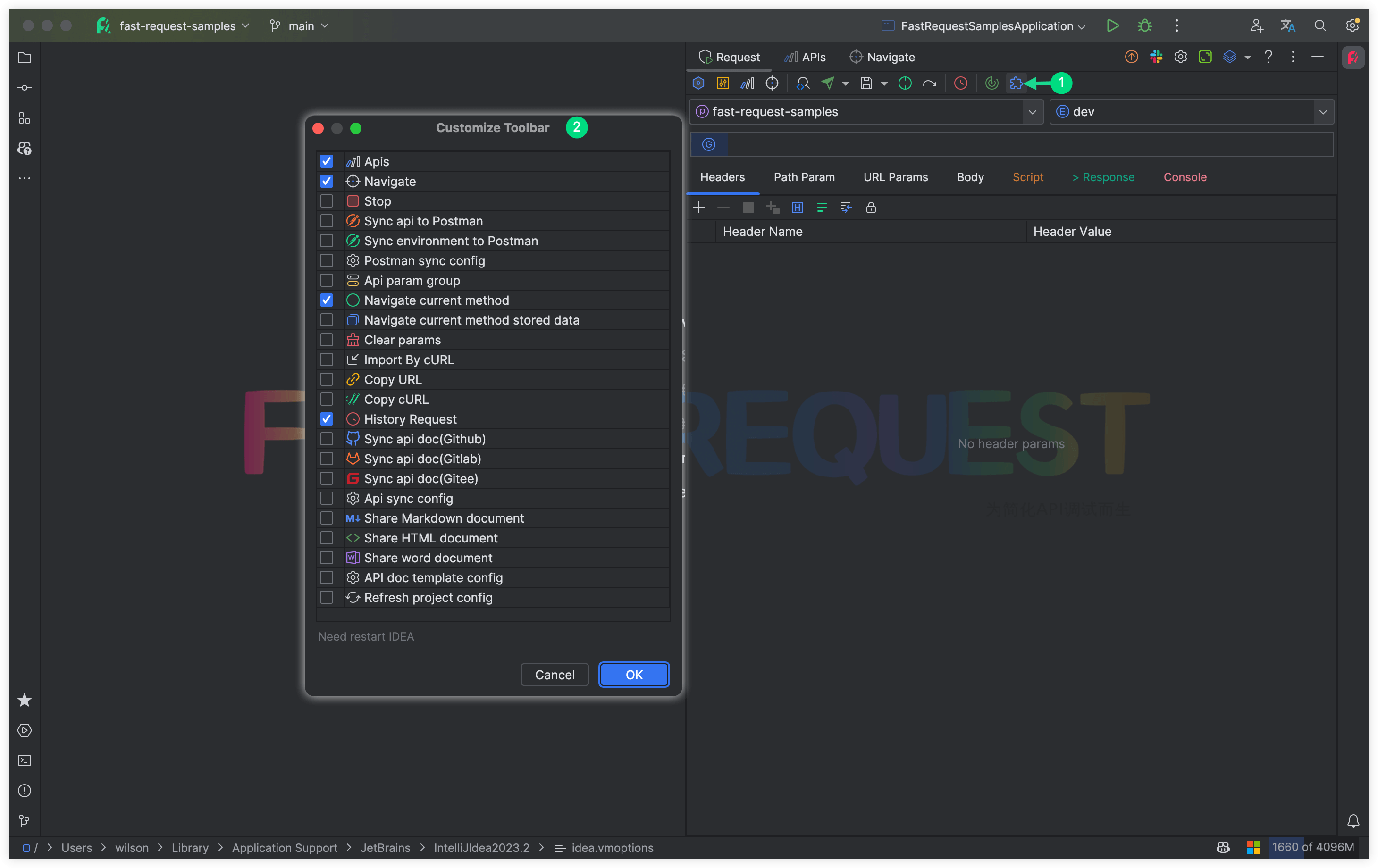1378x868 pixels.
Task: Click the Slack-style colorful icon in panel header
Action: (1156, 57)
